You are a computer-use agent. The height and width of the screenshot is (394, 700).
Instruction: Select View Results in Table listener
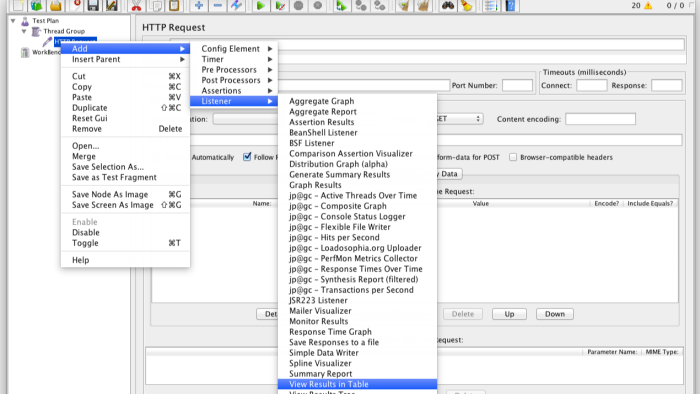tap(357, 384)
